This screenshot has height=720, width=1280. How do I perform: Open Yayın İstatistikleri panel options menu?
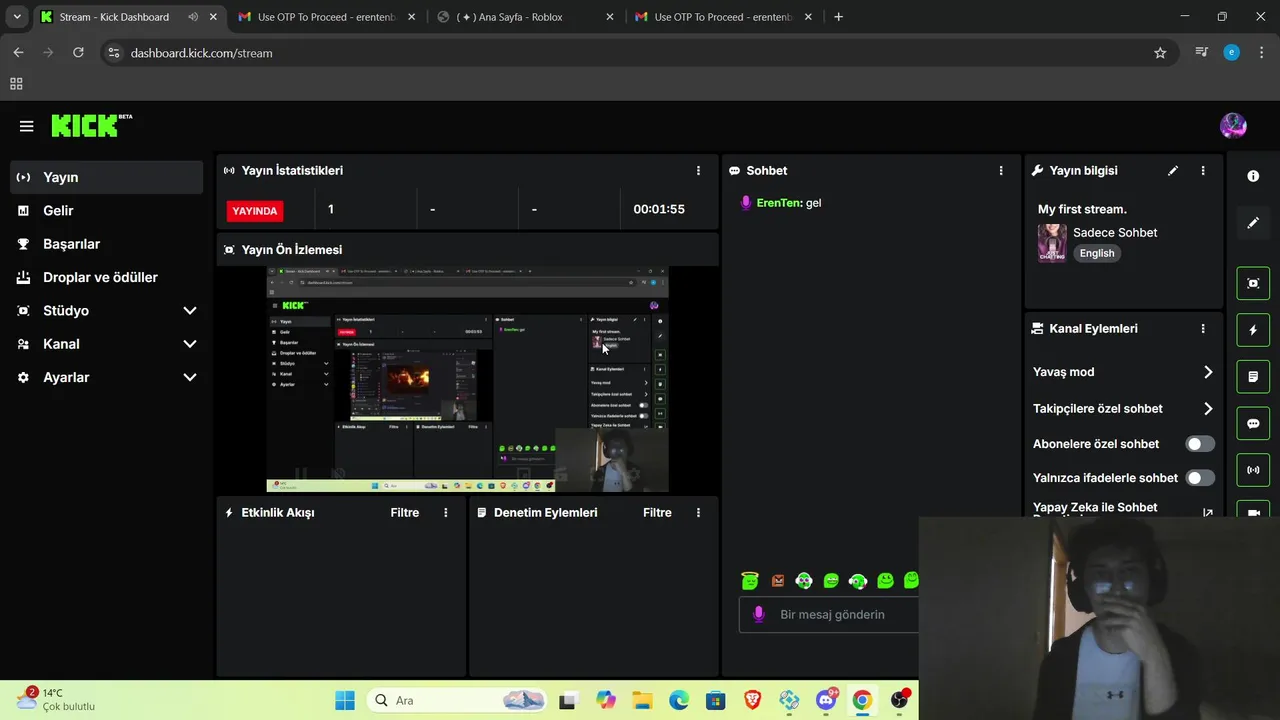click(x=698, y=171)
